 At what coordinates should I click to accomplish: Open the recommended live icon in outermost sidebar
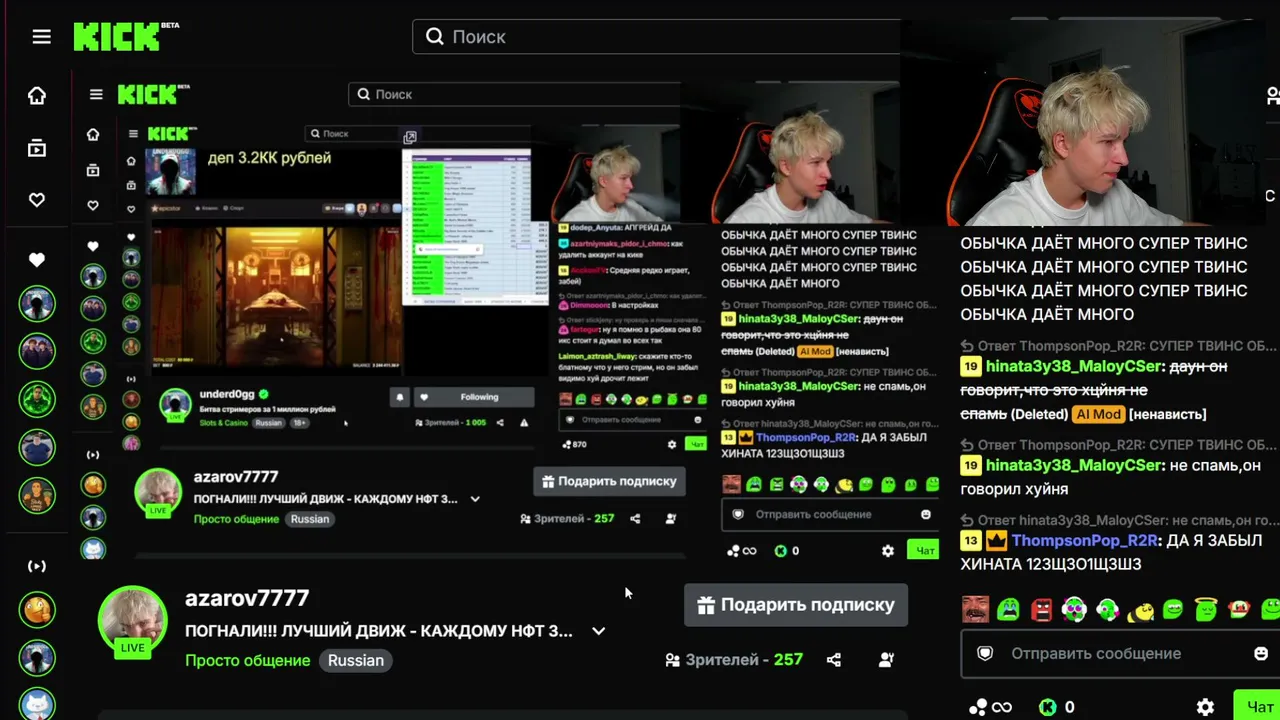[x=37, y=566]
